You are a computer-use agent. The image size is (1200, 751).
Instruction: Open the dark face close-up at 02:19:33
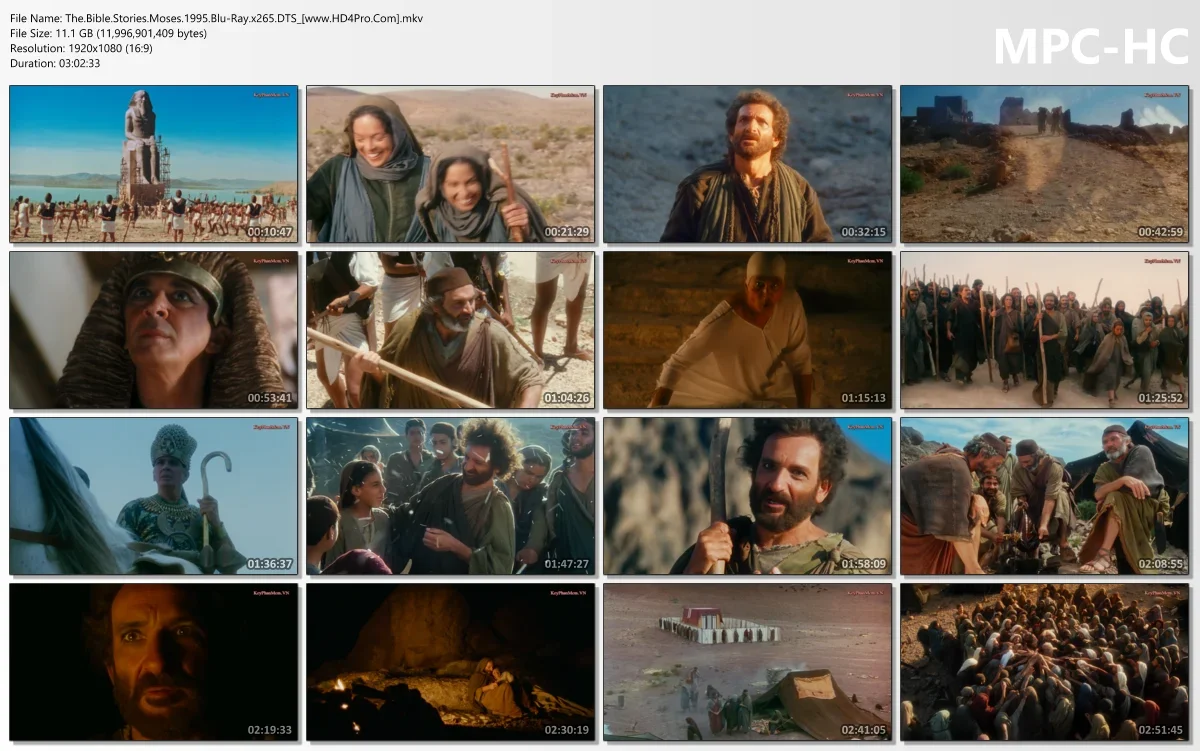click(153, 663)
